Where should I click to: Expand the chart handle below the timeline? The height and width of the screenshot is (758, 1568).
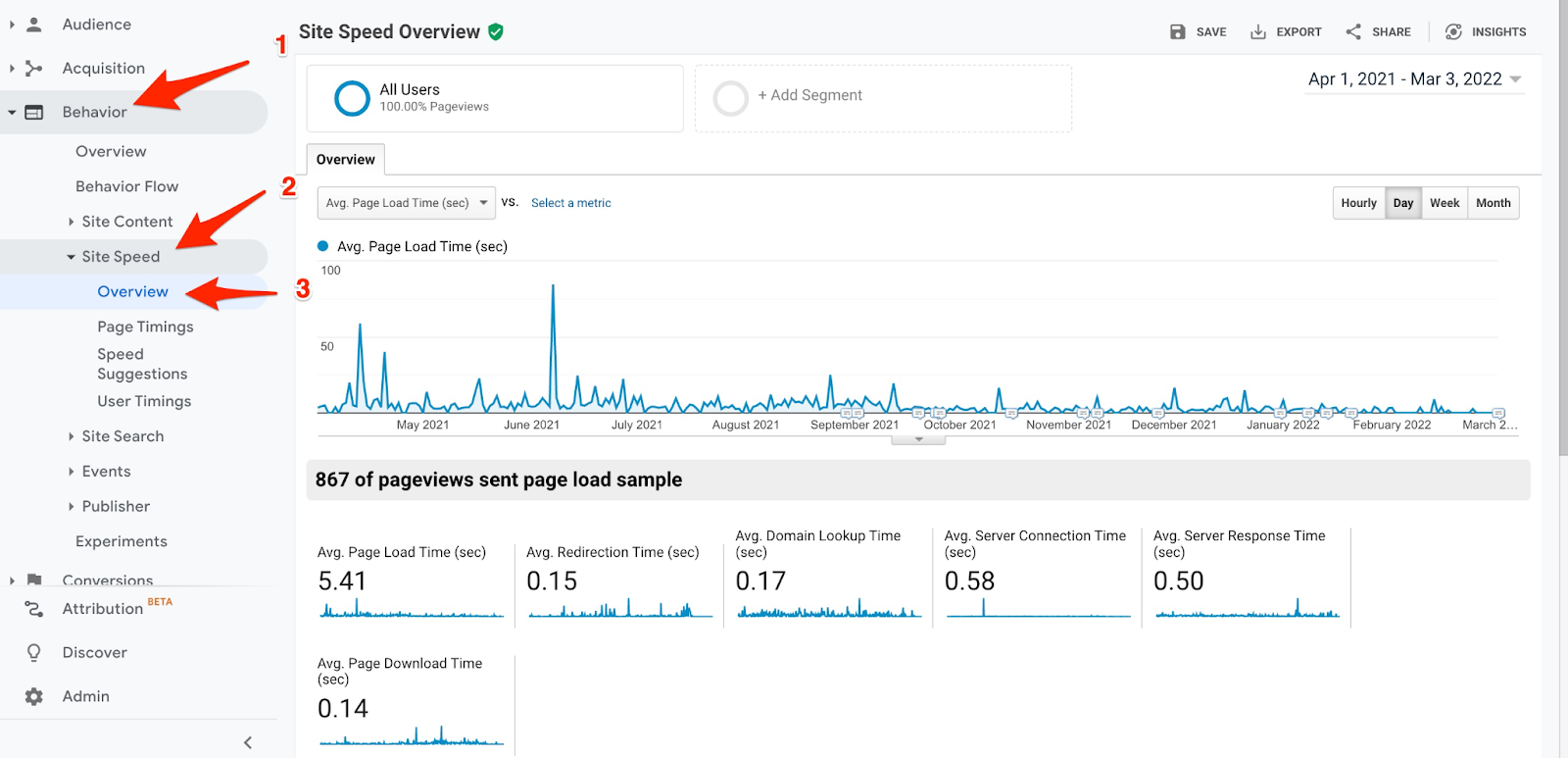click(918, 439)
